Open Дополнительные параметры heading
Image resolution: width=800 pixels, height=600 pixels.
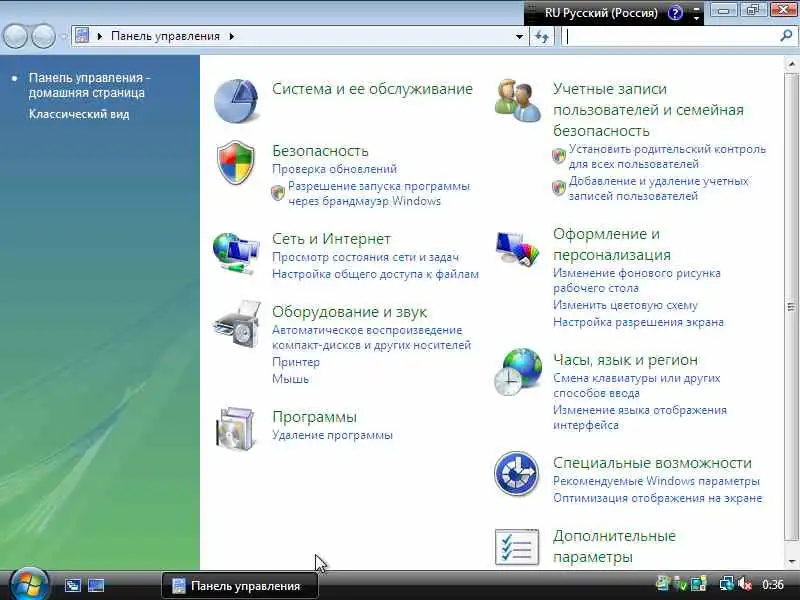[614, 546]
